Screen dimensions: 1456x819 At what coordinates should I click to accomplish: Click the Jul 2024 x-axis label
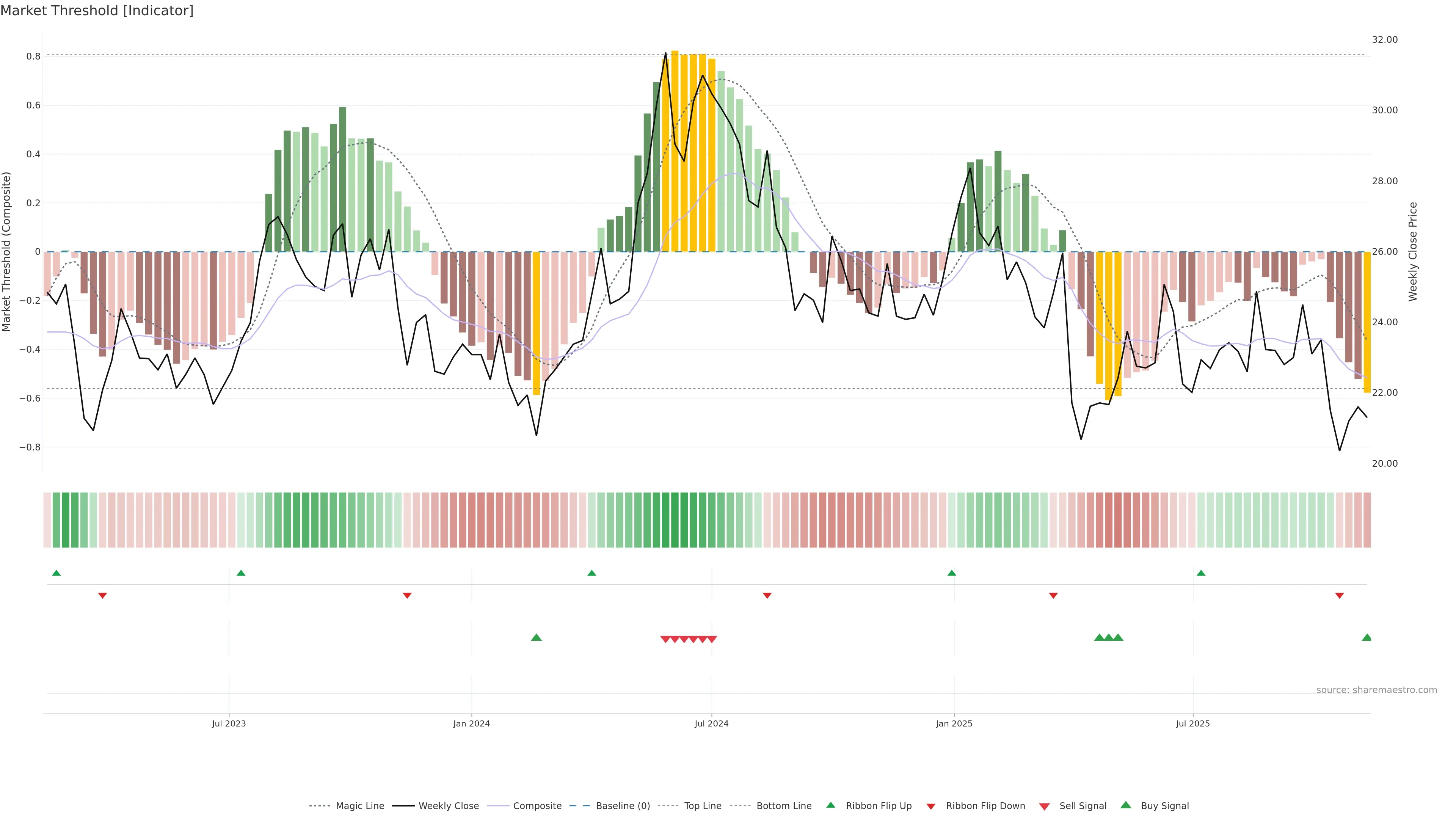coord(712,723)
